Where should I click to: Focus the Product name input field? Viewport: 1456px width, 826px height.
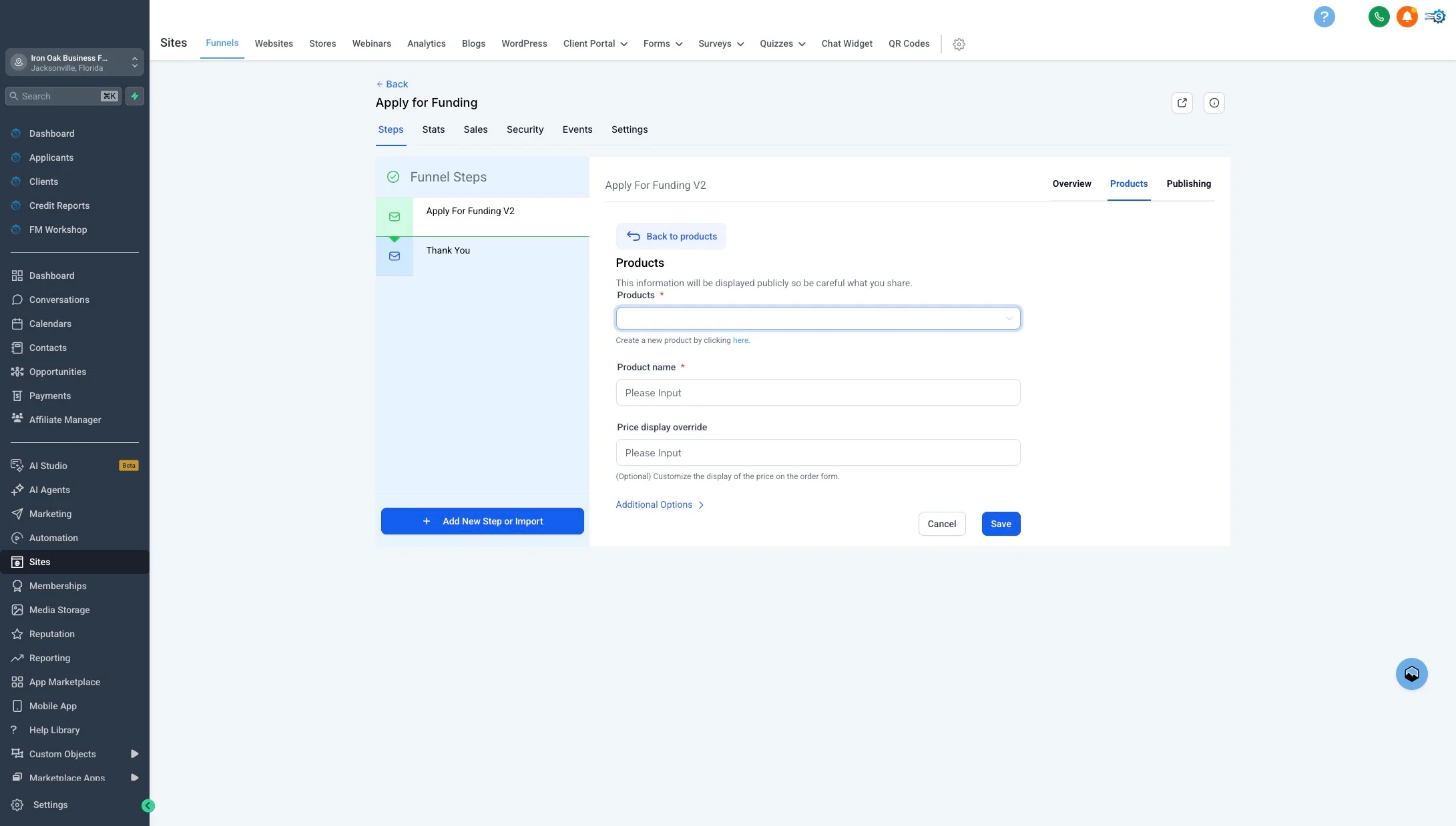818,392
